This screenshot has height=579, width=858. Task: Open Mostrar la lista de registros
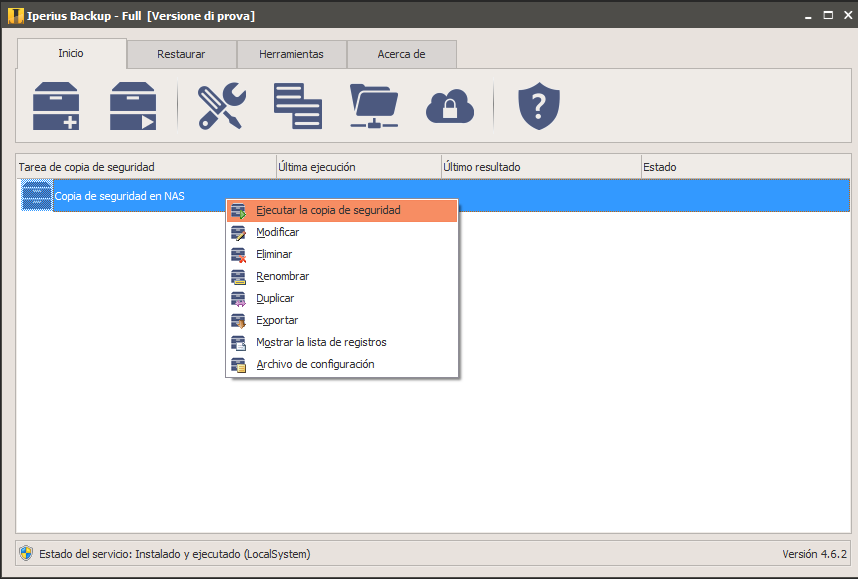pos(342,343)
